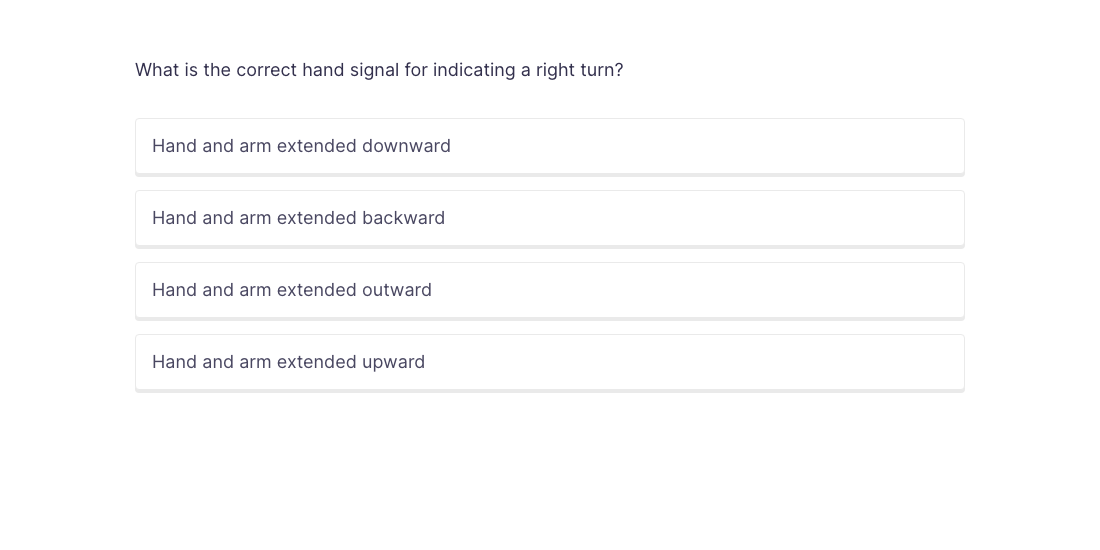Image resolution: width=1100 pixels, height=550 pixels.
Task: Choose "Hand and arm extended backward" option
Action: (549, 218)
